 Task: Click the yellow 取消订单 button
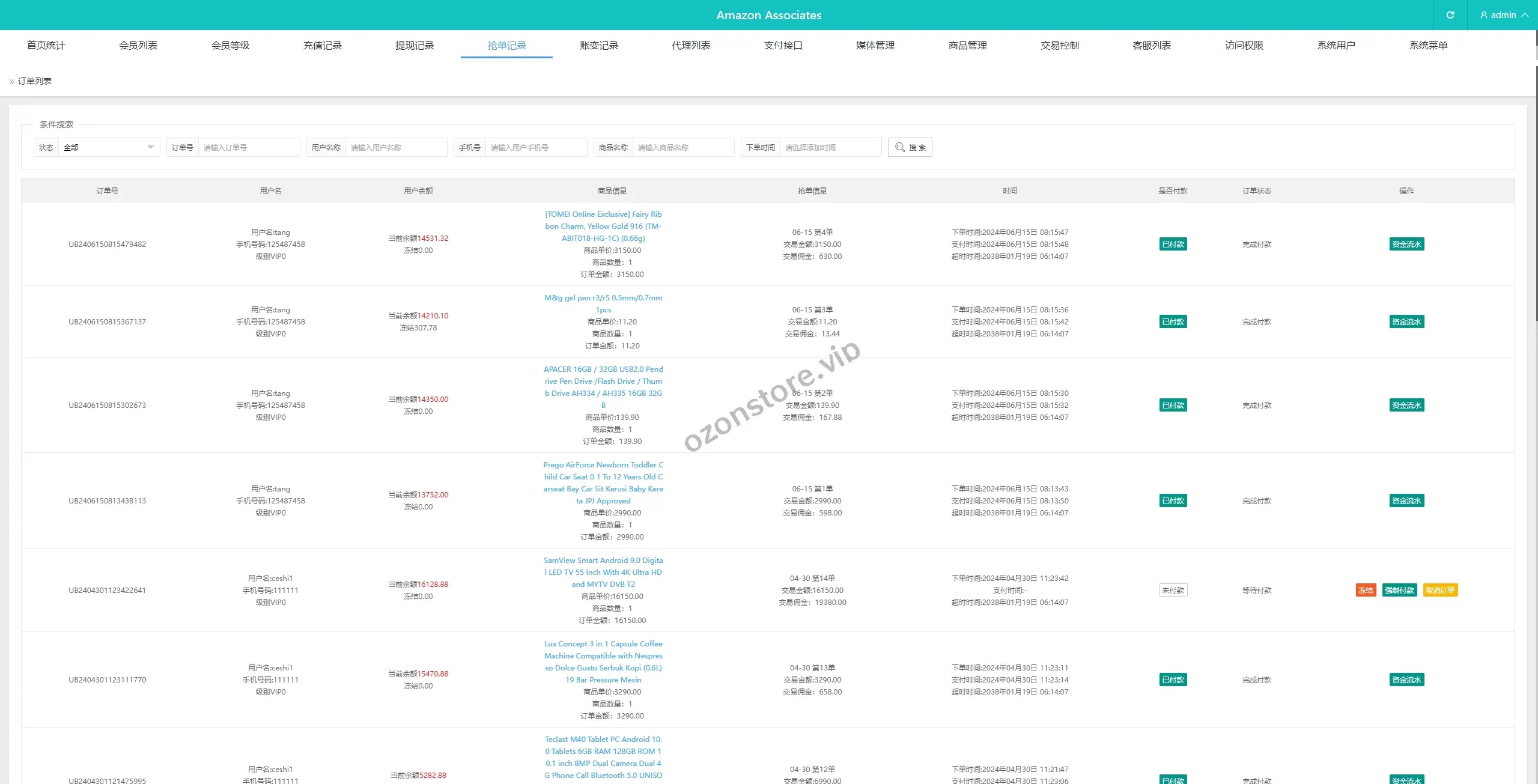(x=1440, y=590)
